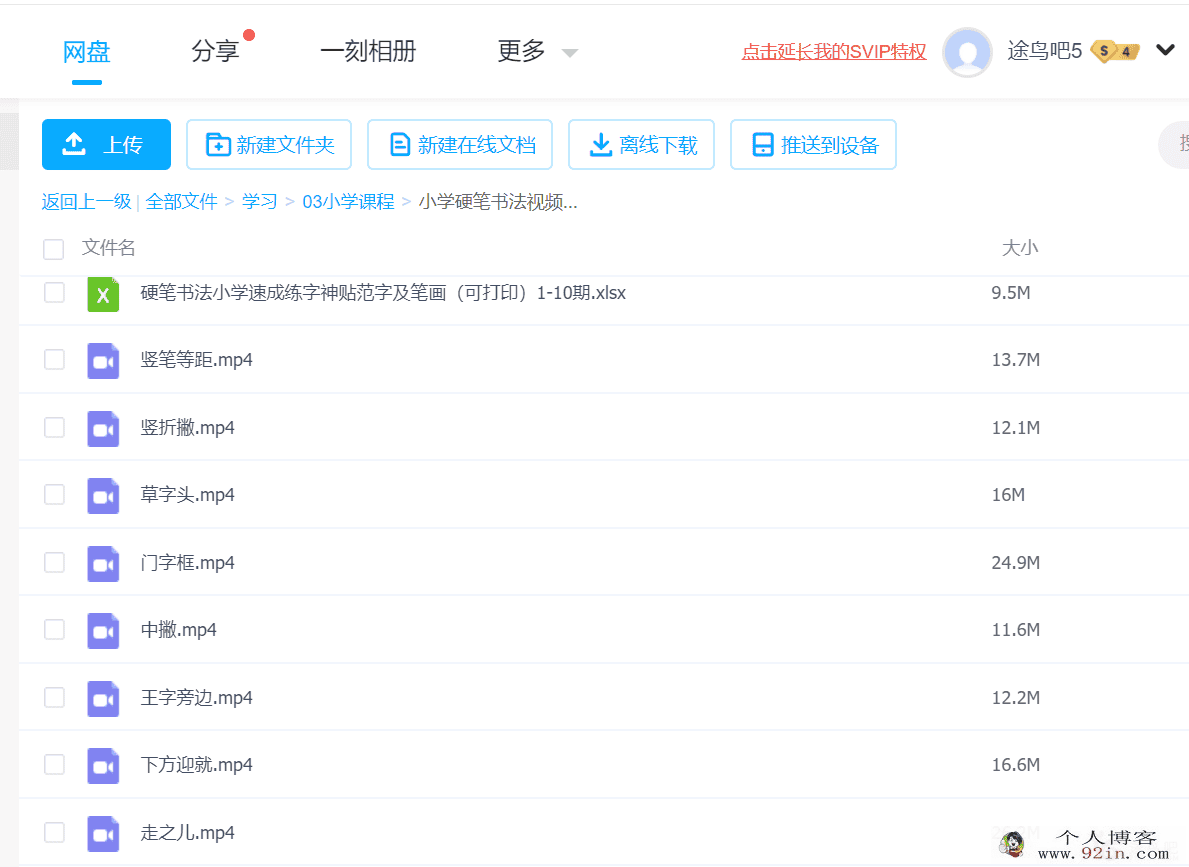
Task: Check the box beside 中撇.mp4
Action: 55,630
